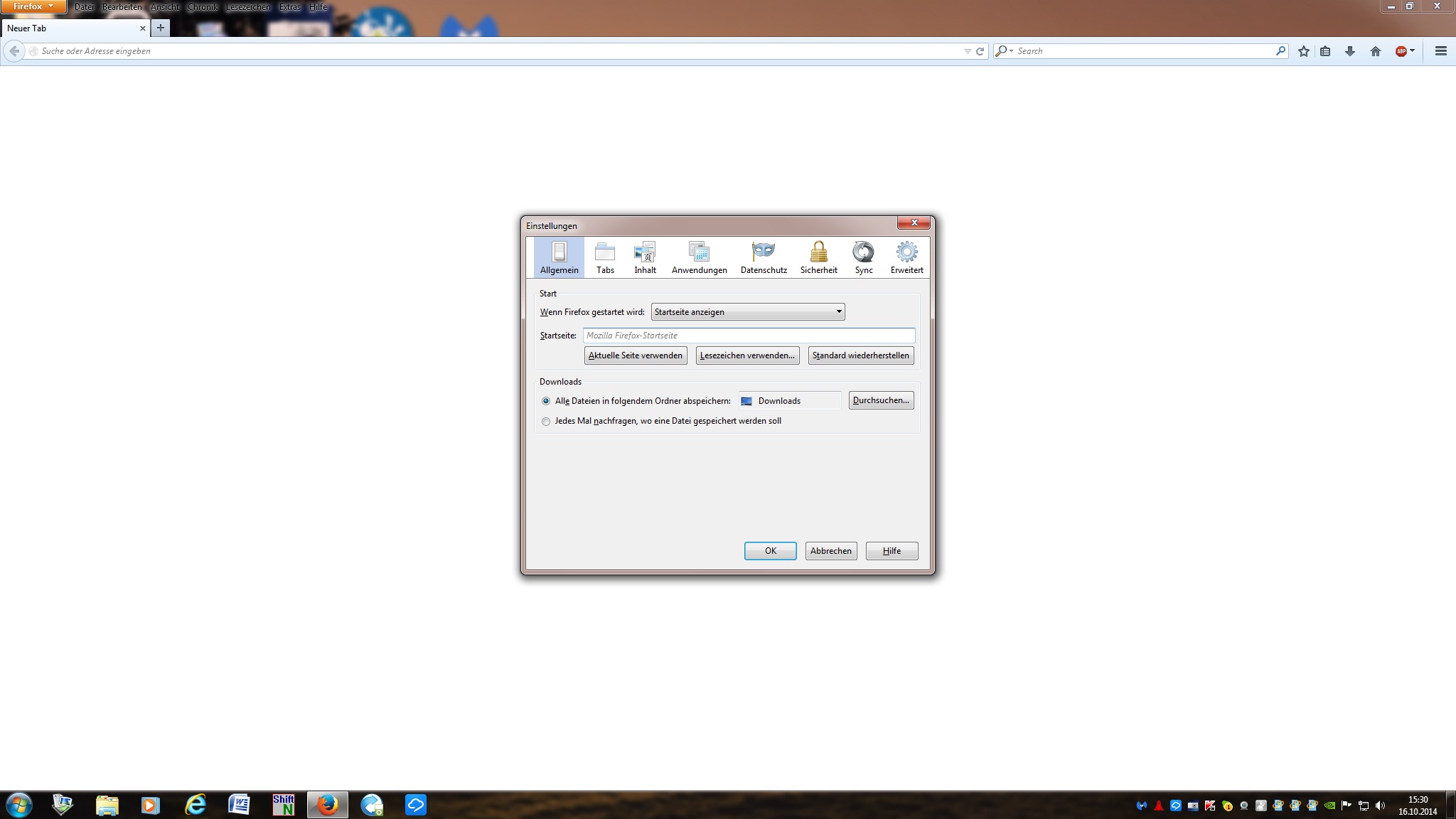Open the hamburger menu button
The height and width of the screenshot is (819, 1456).
tap(1440, 51)
